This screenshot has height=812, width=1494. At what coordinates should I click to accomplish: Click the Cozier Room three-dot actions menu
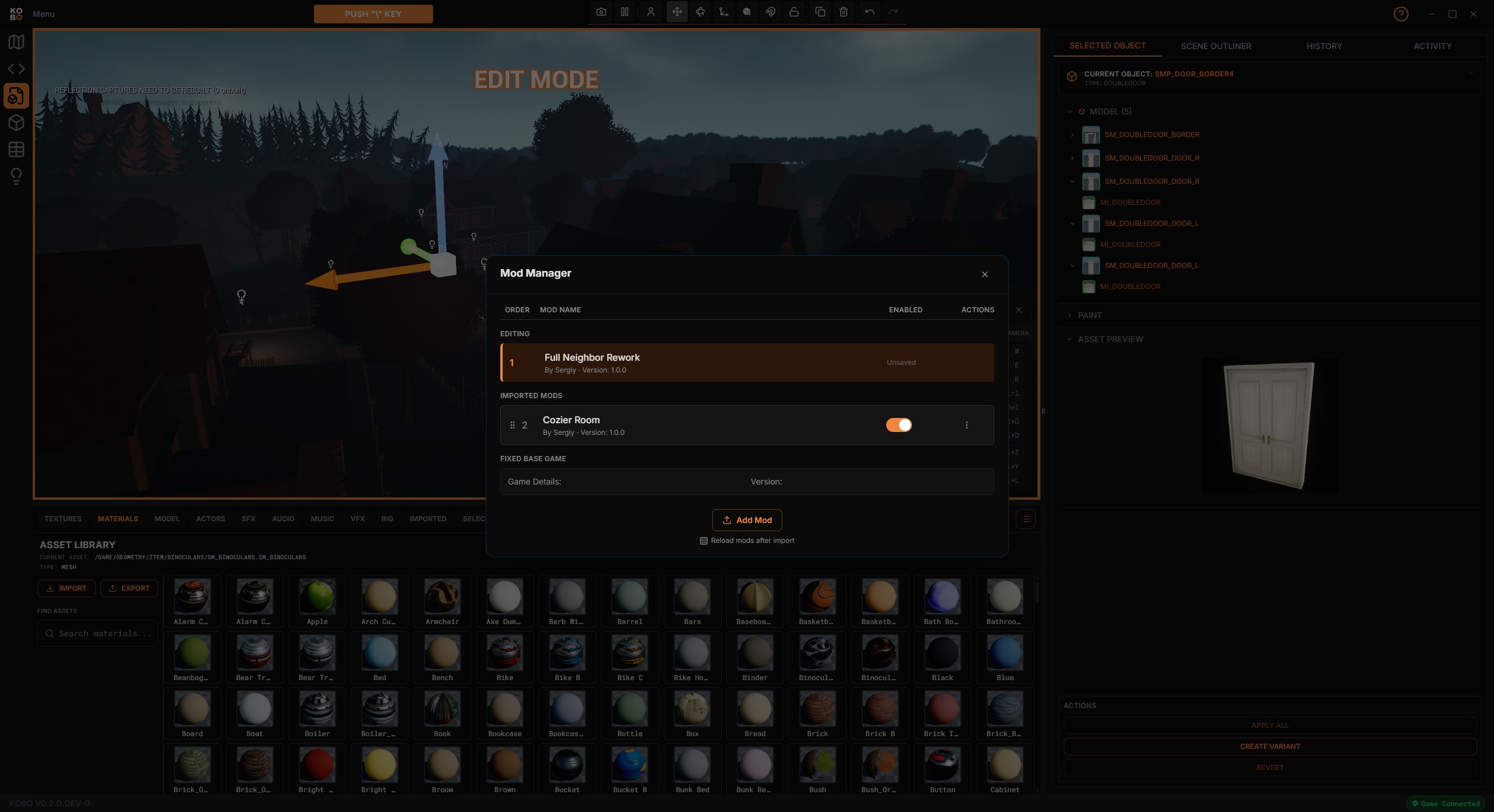[x=967, y=425]
